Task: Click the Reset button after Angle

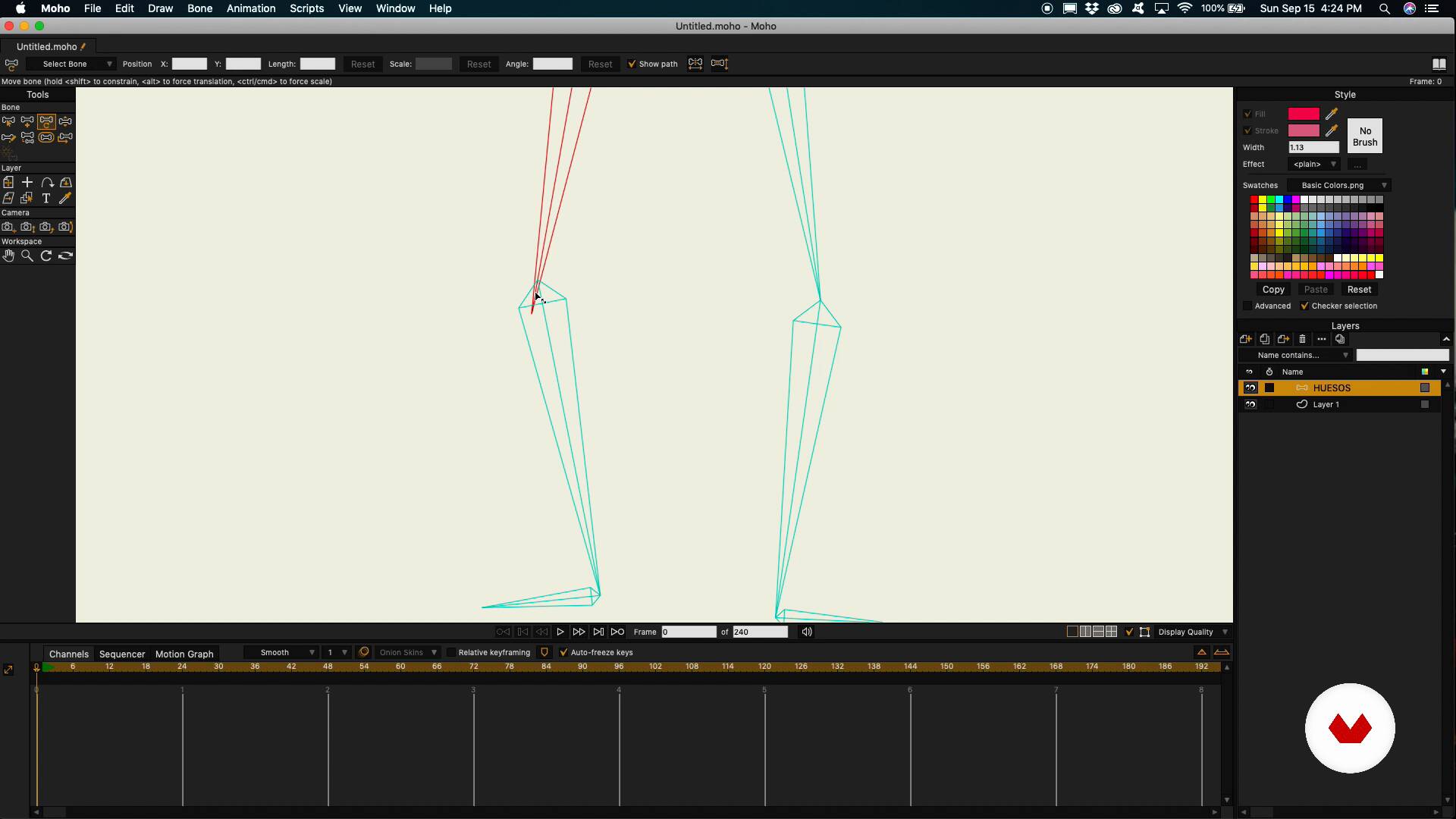Action: [x=600, y=64]
